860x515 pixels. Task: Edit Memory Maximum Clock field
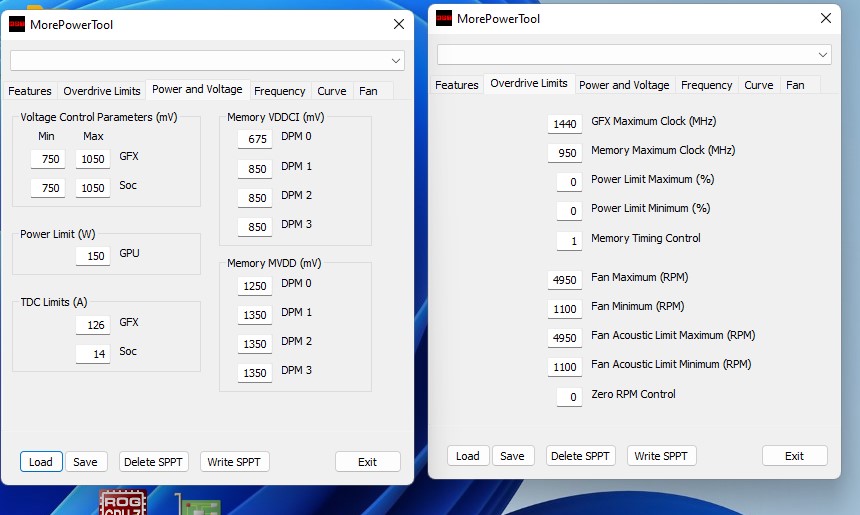pos(564,153)
